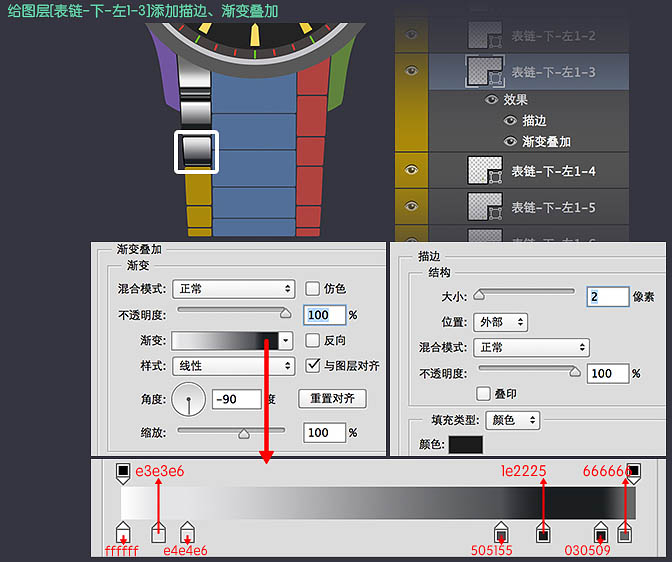Image resolution: width=672 pixels, height=562 pixels.
Task: Enable the 仿色 dither checkbox
Action: [312, 289]
